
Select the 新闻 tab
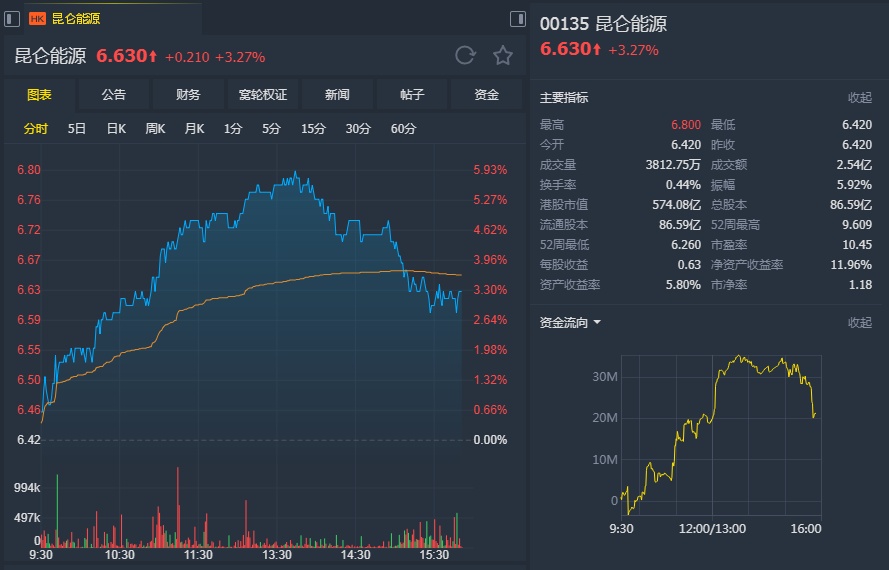[337, 95]
